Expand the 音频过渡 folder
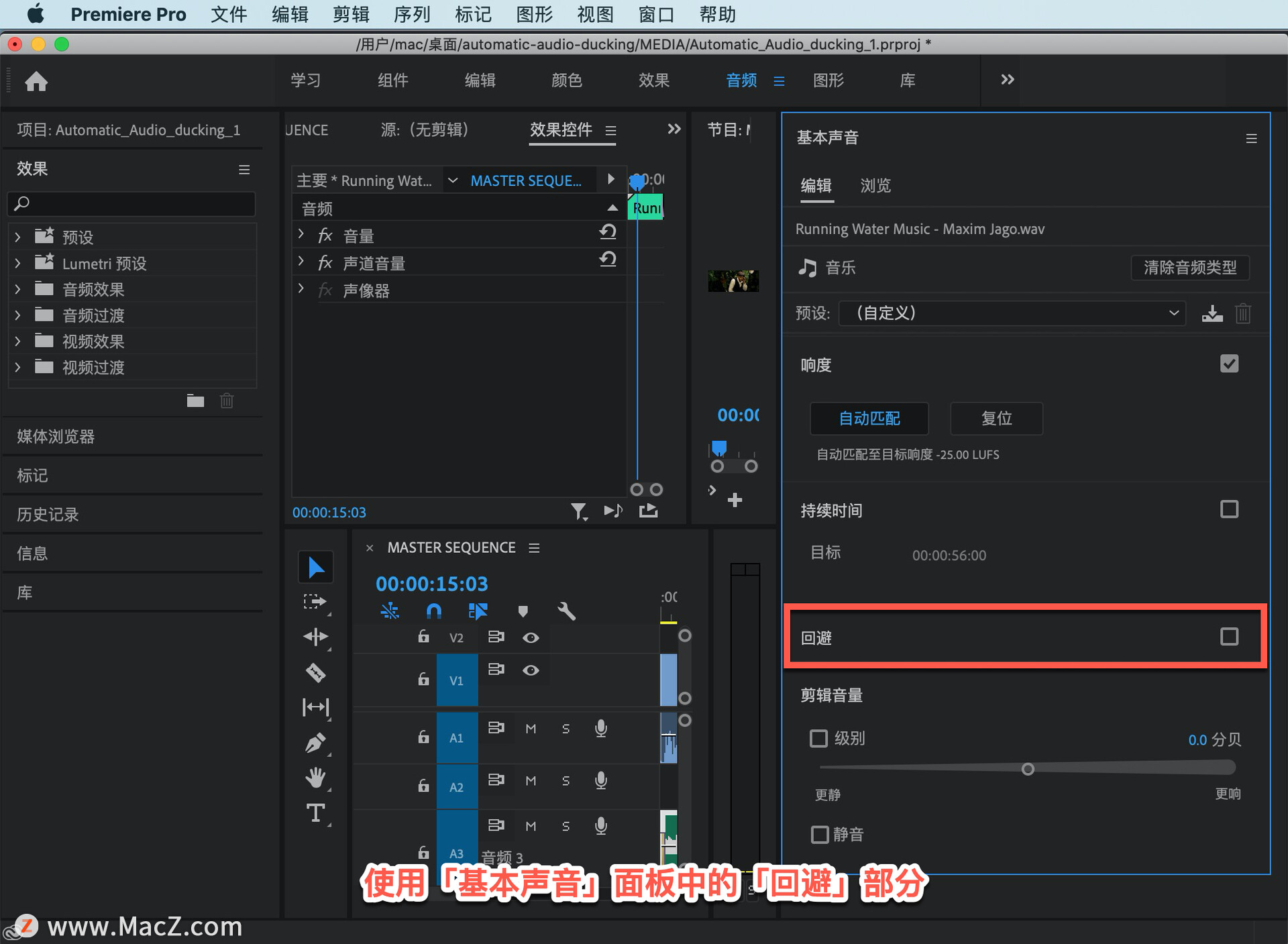Viewport: 1288px width, 944px height. (x=18, y=315)
